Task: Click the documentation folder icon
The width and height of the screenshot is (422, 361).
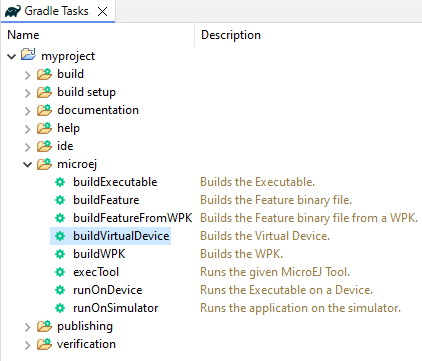Action: [44, 110]
